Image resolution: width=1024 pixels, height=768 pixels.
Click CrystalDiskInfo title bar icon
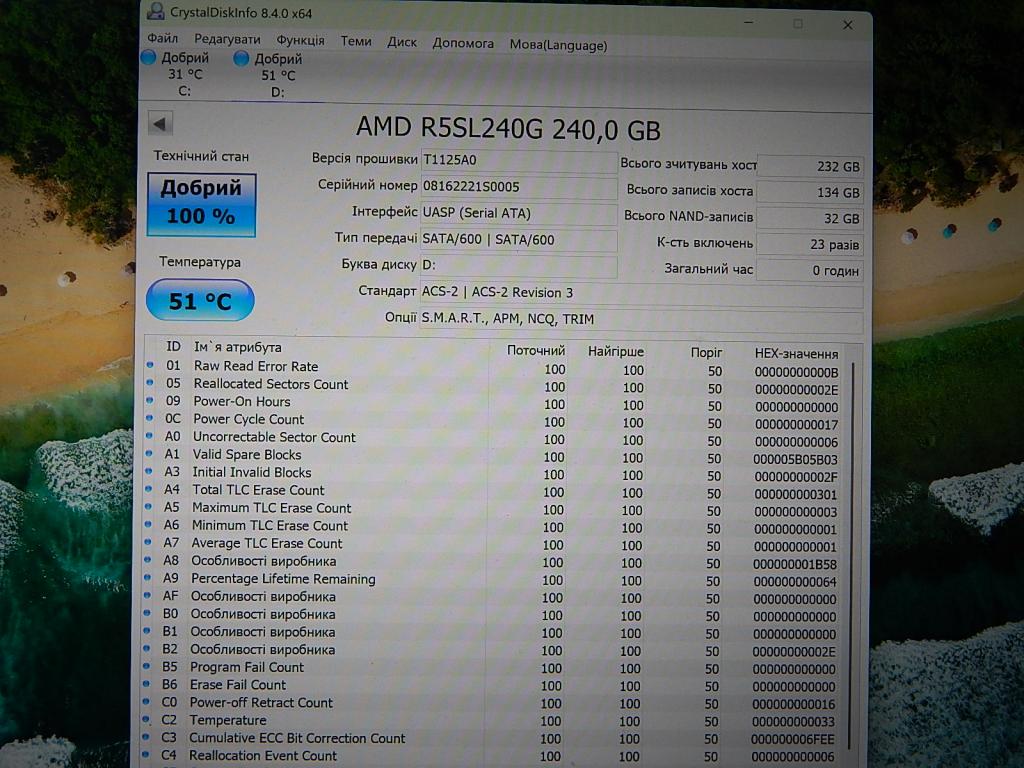pos(155,11)
